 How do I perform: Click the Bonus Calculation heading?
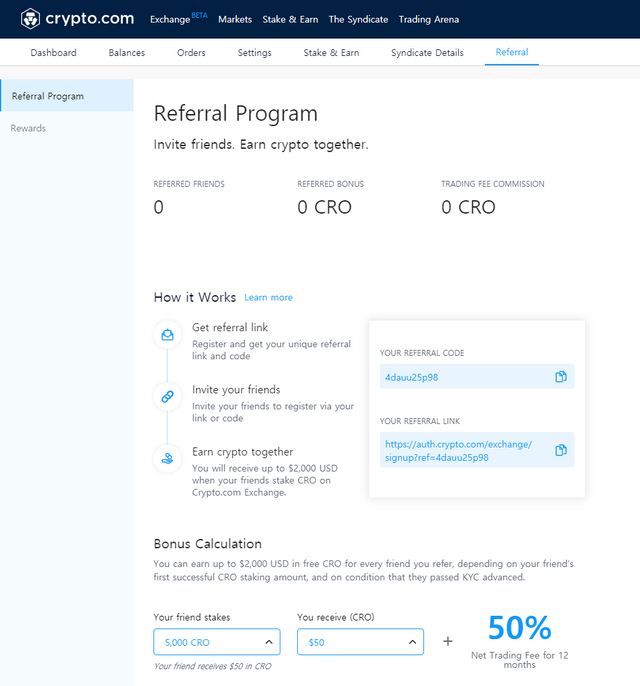point(208,544)
